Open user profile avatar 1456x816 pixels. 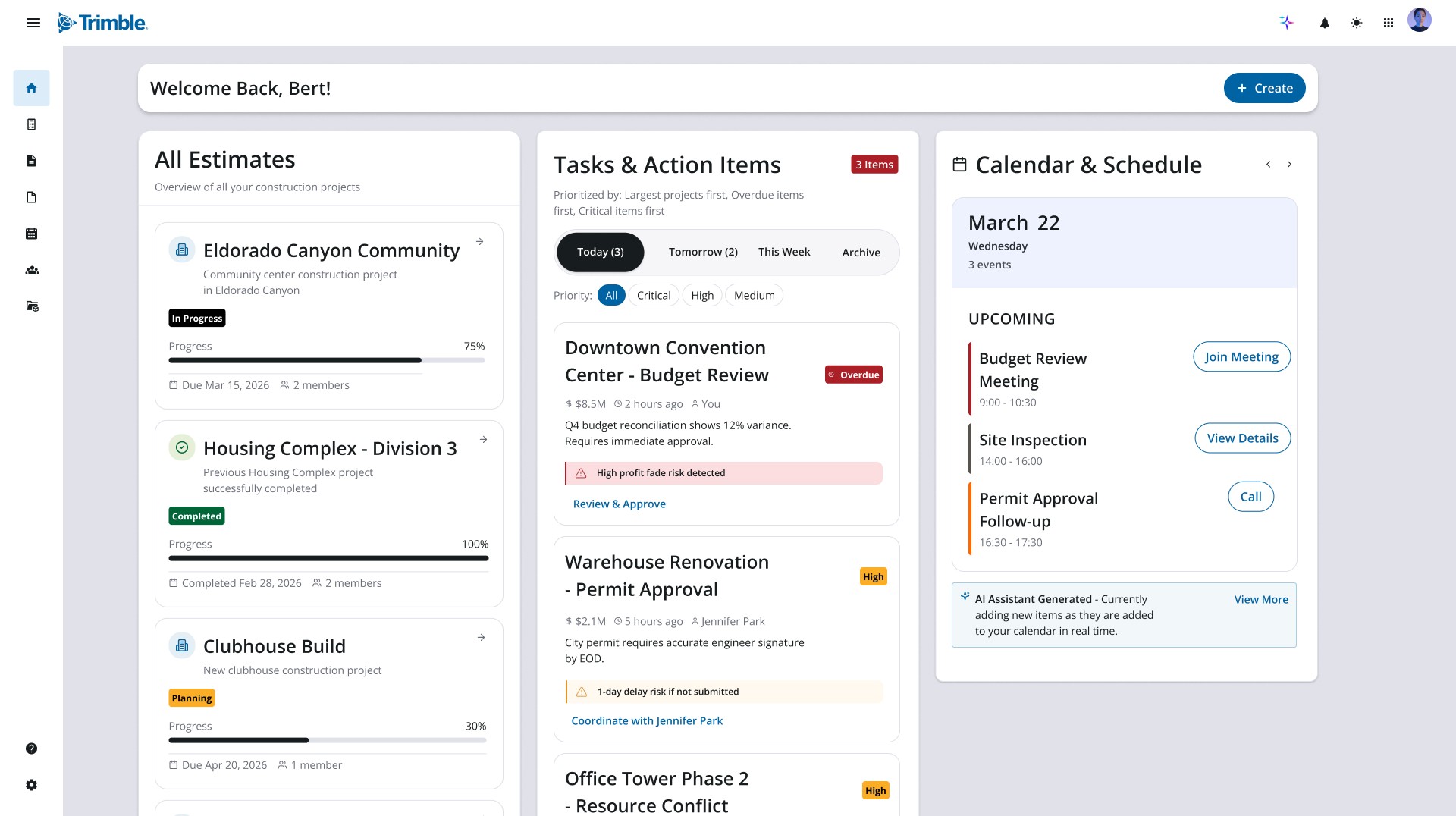point(1420,20)
